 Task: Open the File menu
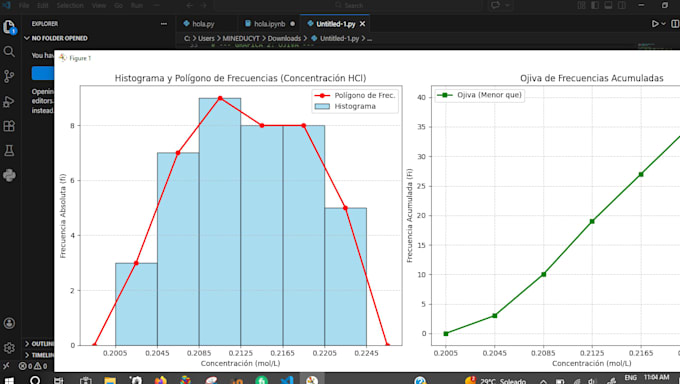click(x=24, y=5)
